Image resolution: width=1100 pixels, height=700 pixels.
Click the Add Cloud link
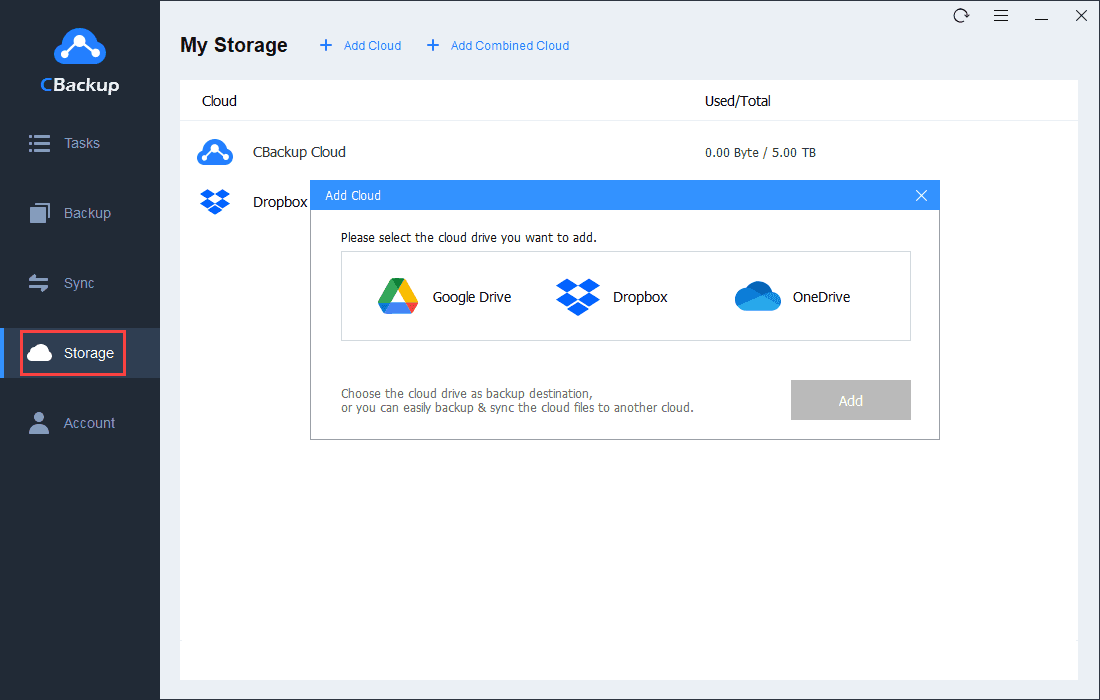pyautogui.click(x=359, y=45)
